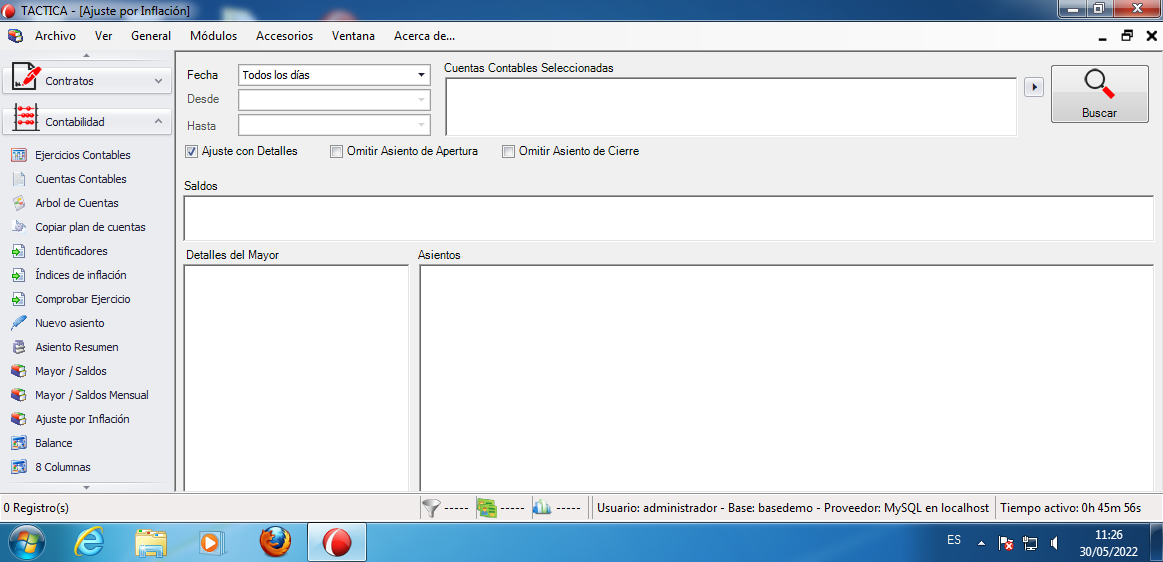This screenshot has width=1163, height=562.
Task: Click the Índices de inflación icon
Action: pos(19,275)
